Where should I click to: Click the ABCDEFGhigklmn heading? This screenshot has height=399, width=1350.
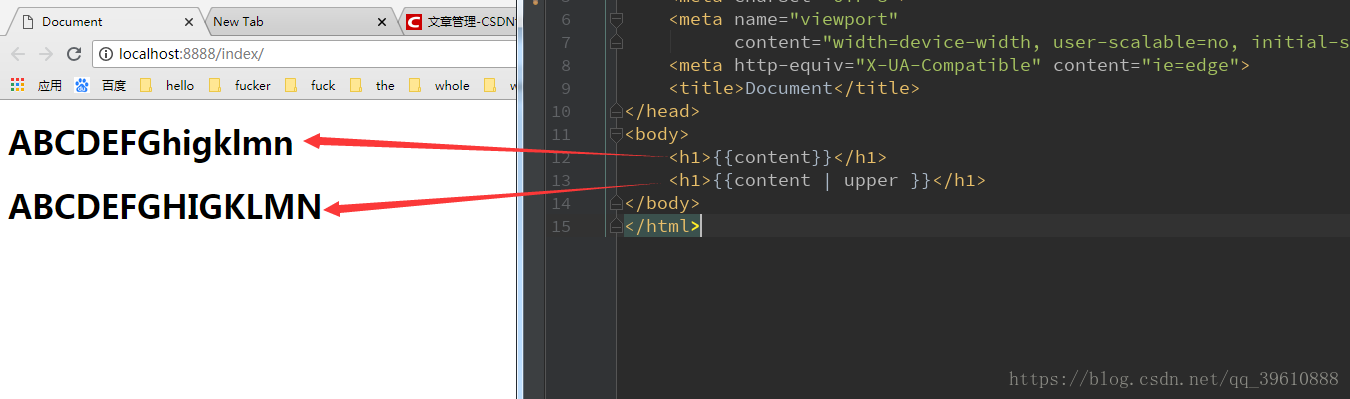(x=151, y=144)
